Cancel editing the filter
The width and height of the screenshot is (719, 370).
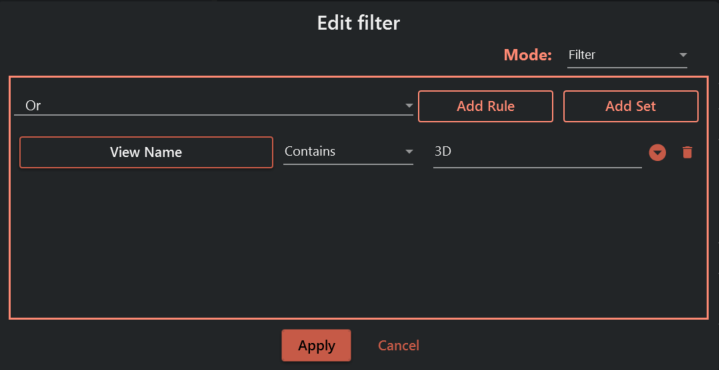click(x=398, y=345)
